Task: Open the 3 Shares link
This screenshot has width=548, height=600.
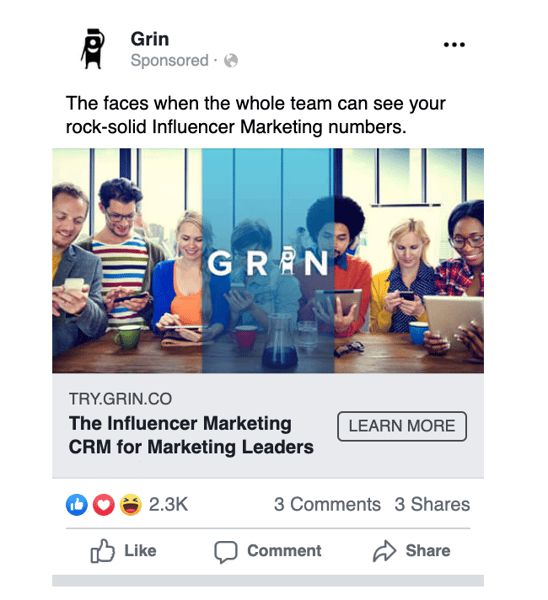Action: coord(432,504)
